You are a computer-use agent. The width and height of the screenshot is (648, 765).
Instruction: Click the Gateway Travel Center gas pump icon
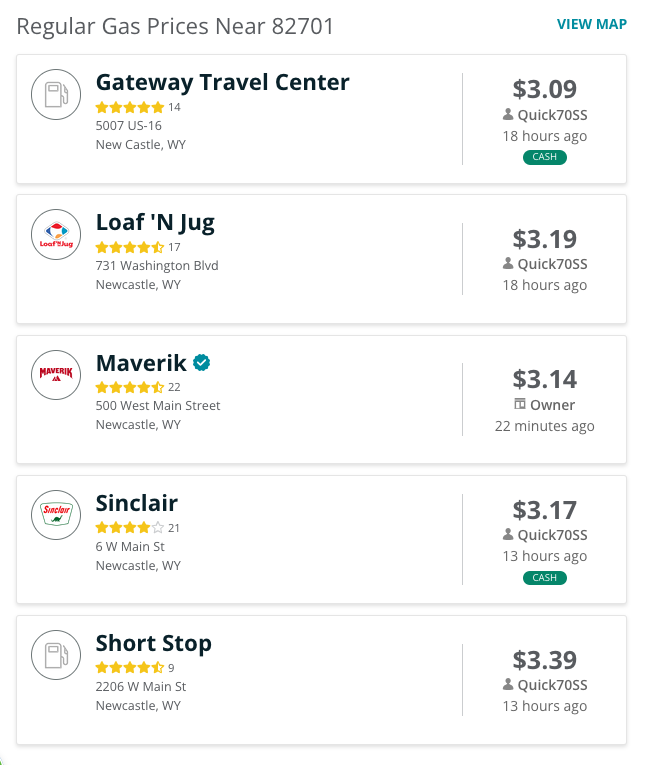point(56,94)
